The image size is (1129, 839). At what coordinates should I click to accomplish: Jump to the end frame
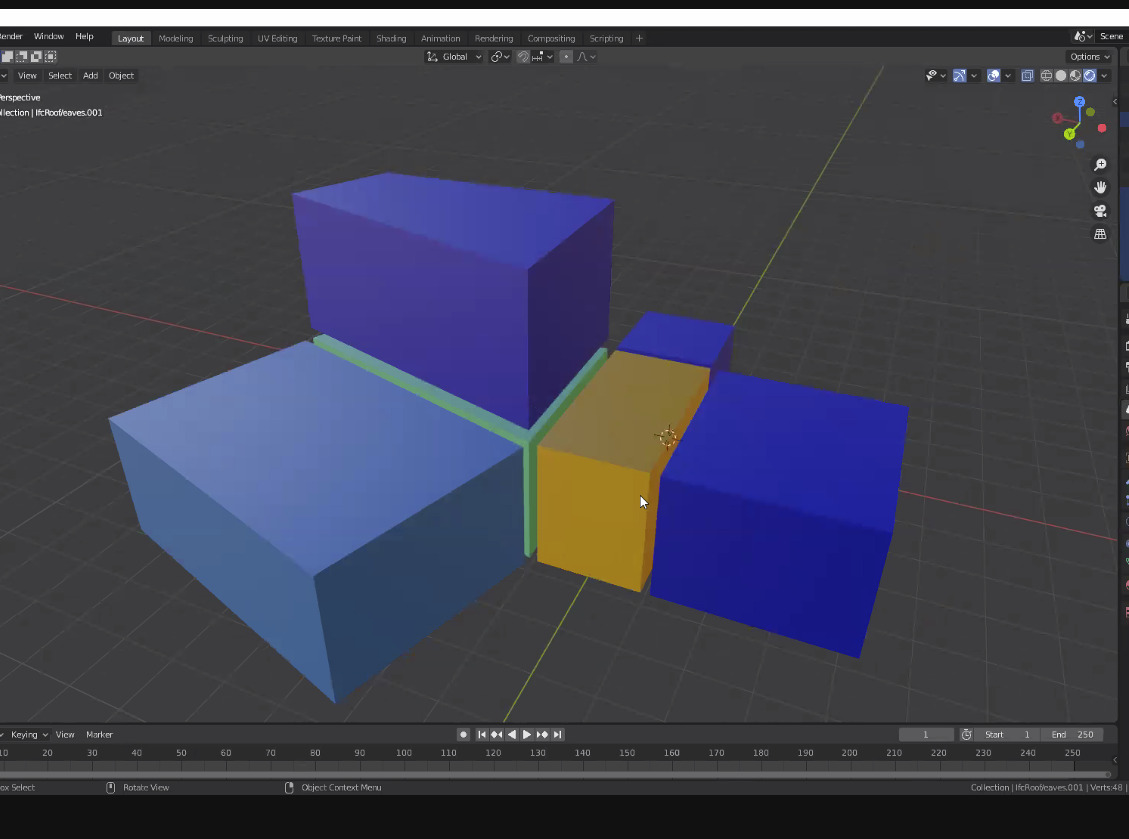pyautogui.click(x=557, y=735)
